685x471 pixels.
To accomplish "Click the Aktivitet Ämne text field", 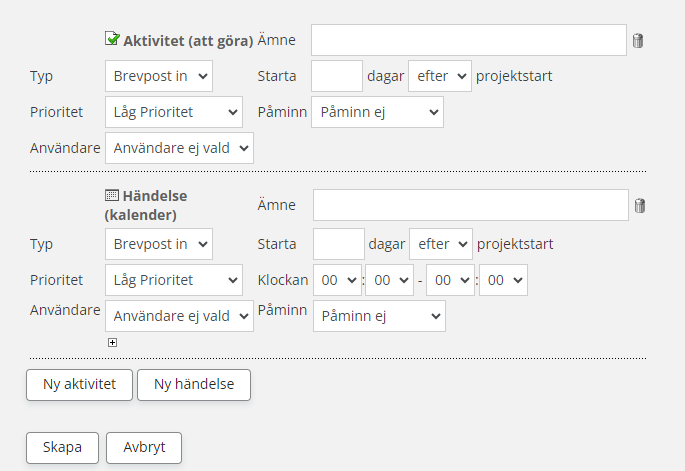I will 468,40.
